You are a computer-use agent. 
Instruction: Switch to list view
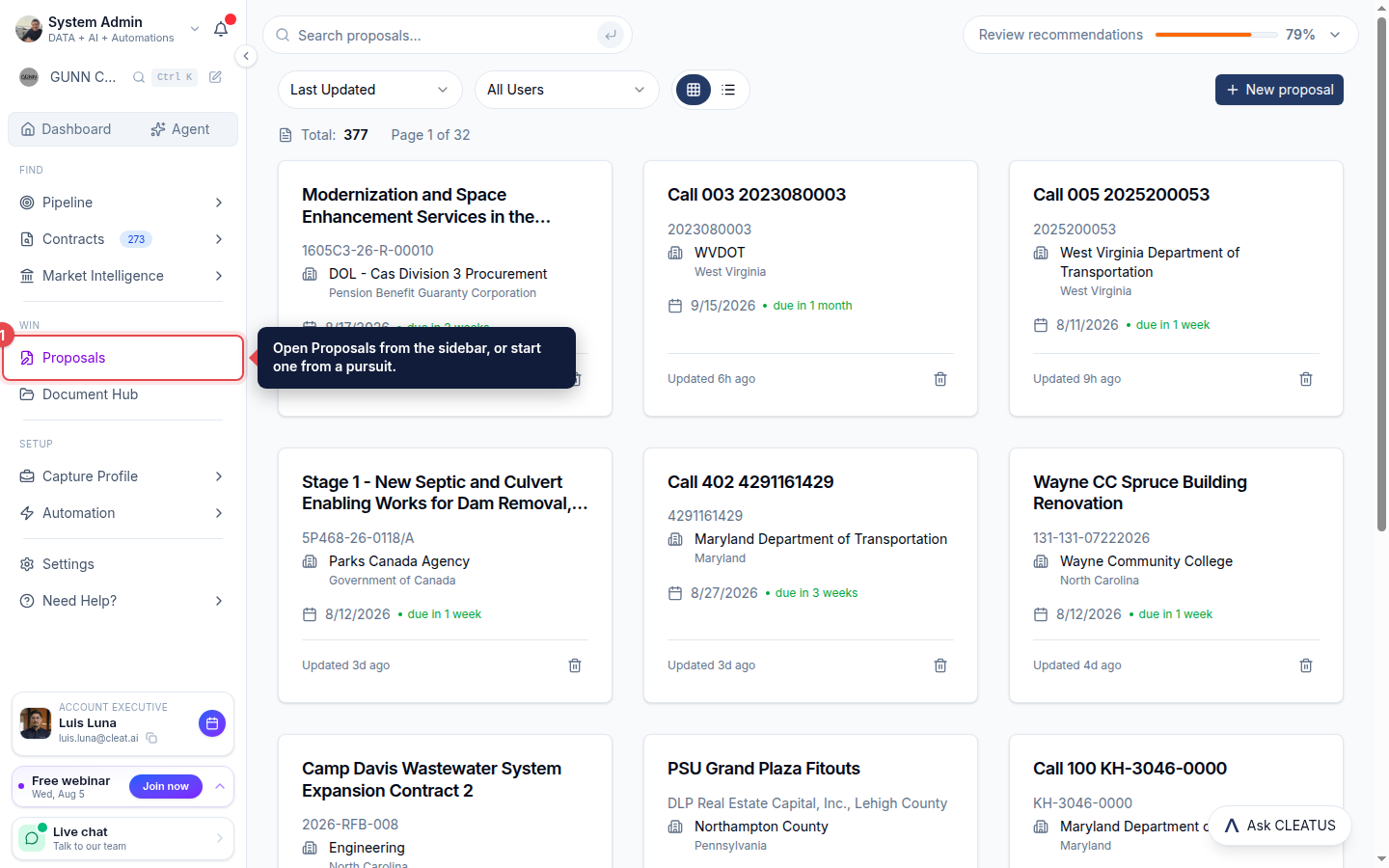point(728,90)
